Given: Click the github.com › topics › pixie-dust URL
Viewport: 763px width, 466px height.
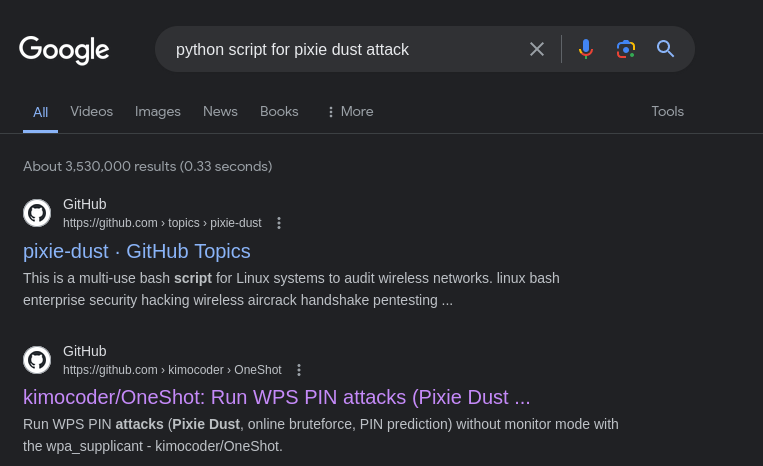Looking at the screenshot, I should [x=162, y=223].
